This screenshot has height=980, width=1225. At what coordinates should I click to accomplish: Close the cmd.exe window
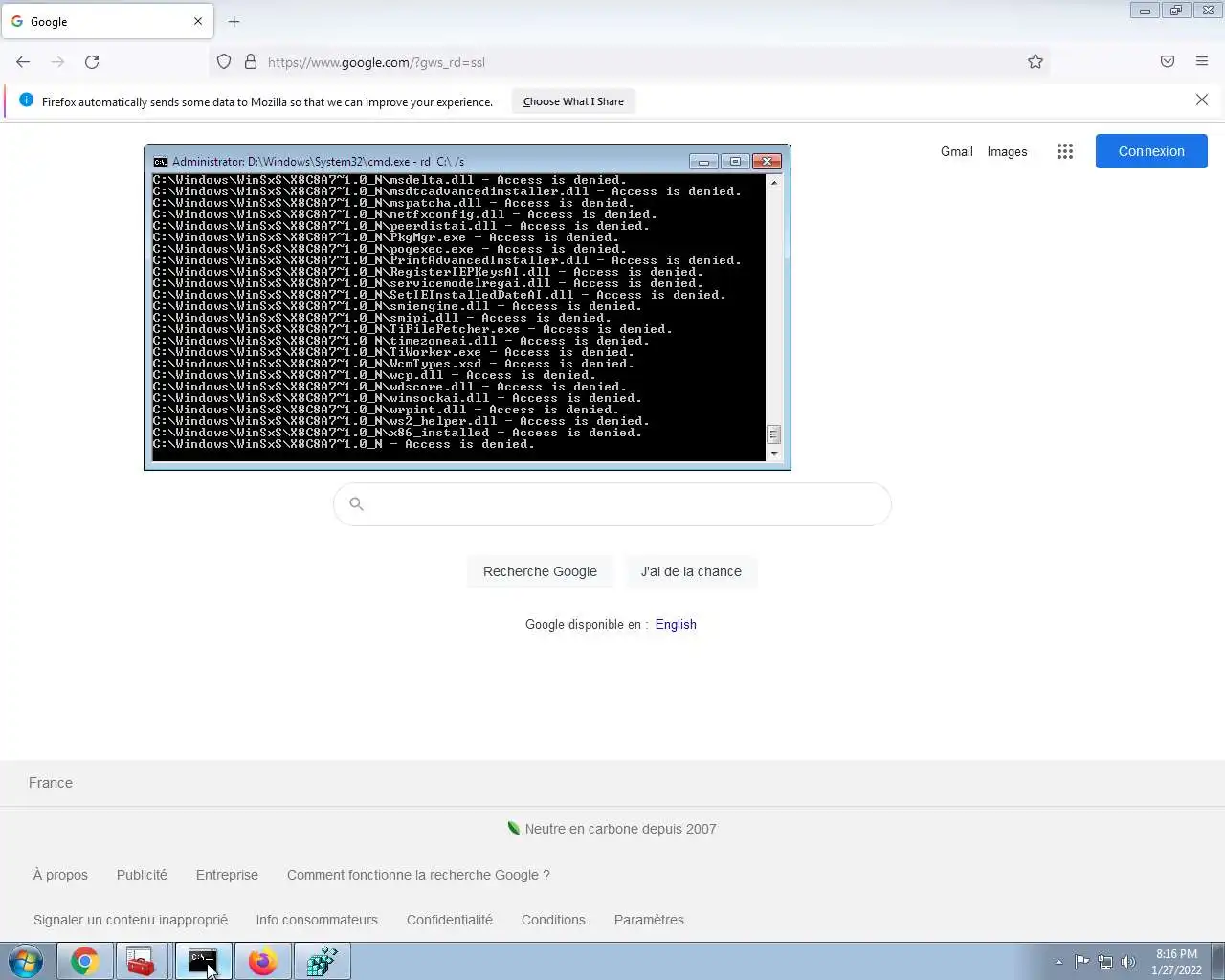click(x=768, y=161)
